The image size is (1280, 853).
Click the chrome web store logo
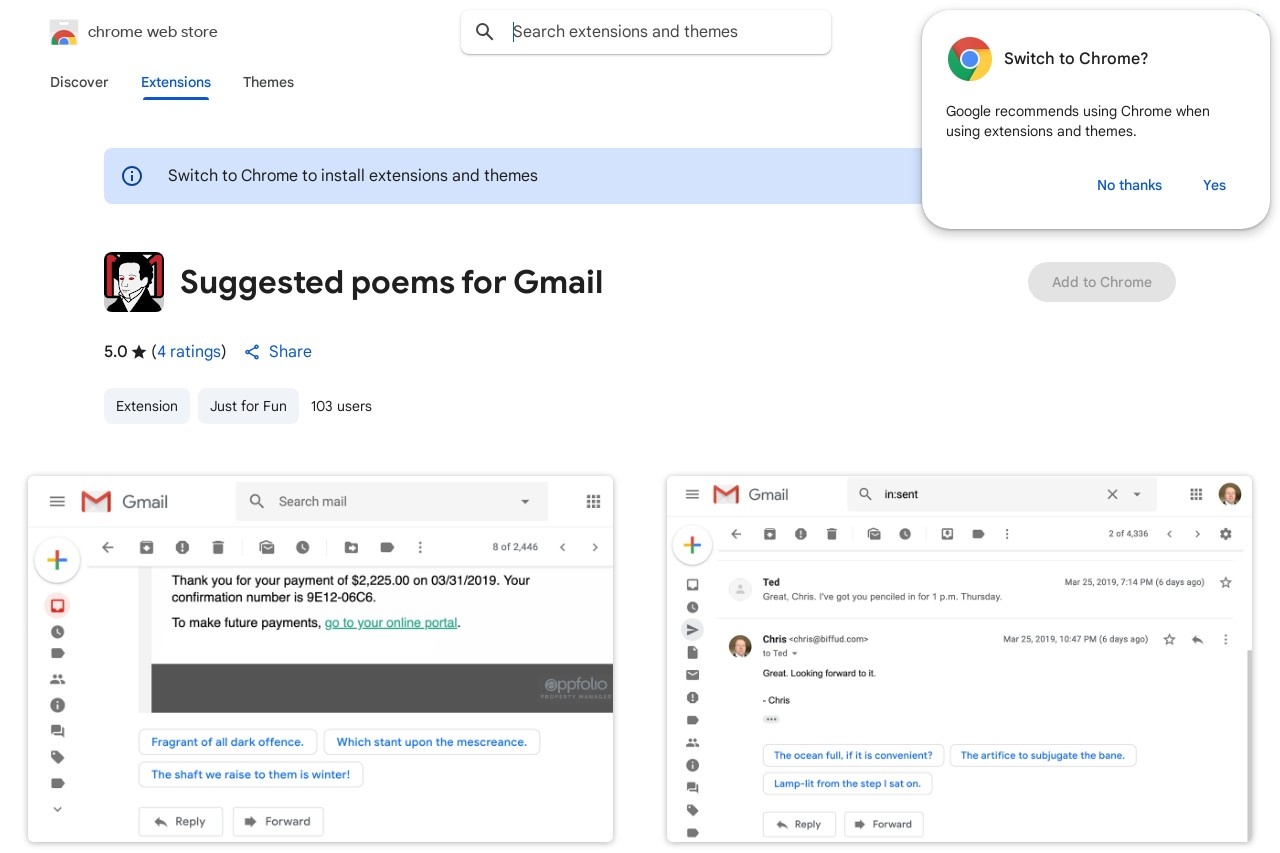64,32
